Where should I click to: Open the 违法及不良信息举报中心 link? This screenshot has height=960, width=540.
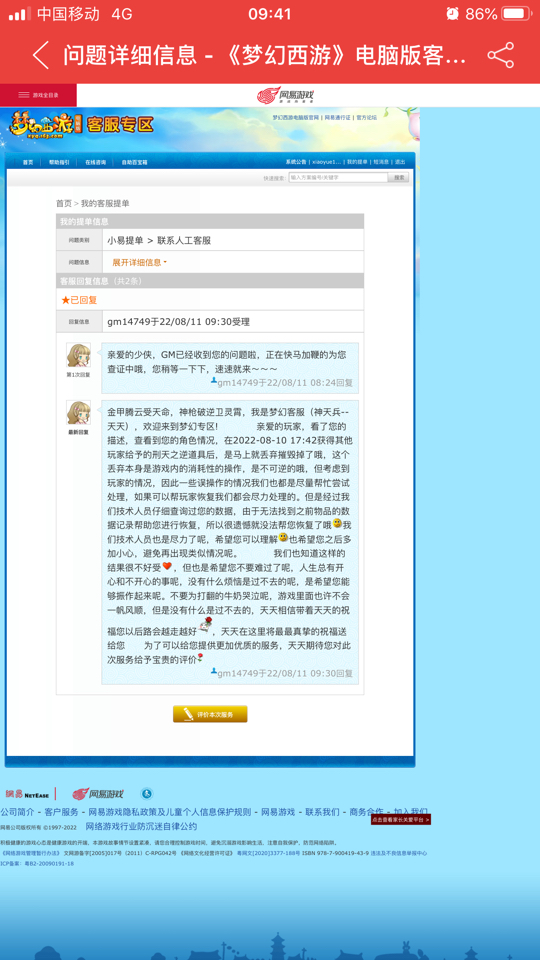pyautogui.click(x=399, y=853)
